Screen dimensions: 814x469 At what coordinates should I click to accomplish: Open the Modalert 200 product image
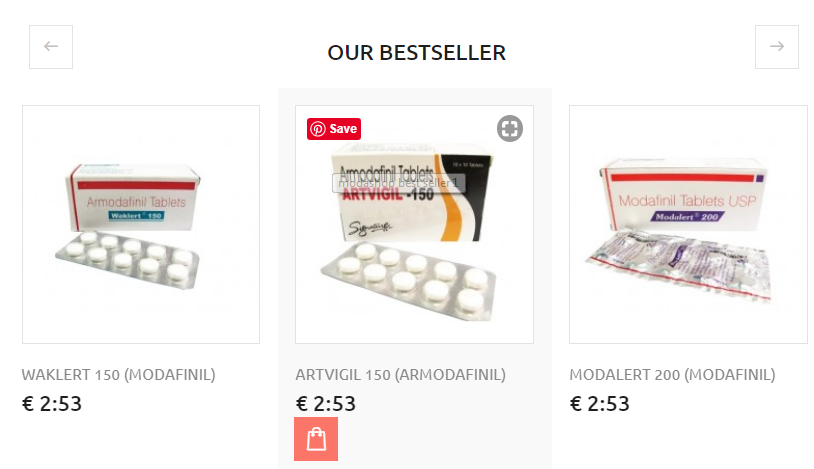[x=688, y=224]
